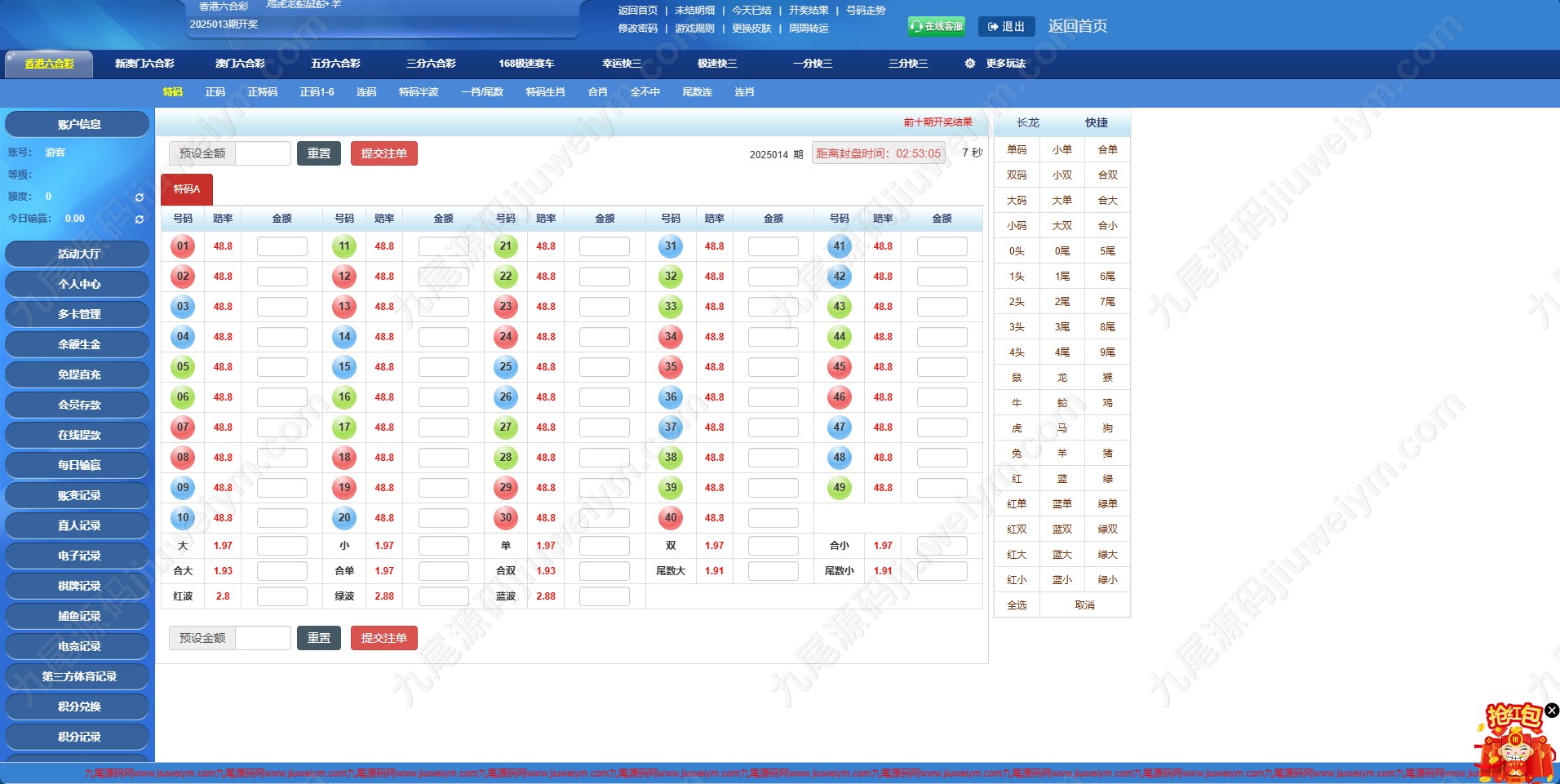This screenshot has width=1560, height=784.
Task: Switch to 香港六合彩 game tab
Action: click(49, 64)
